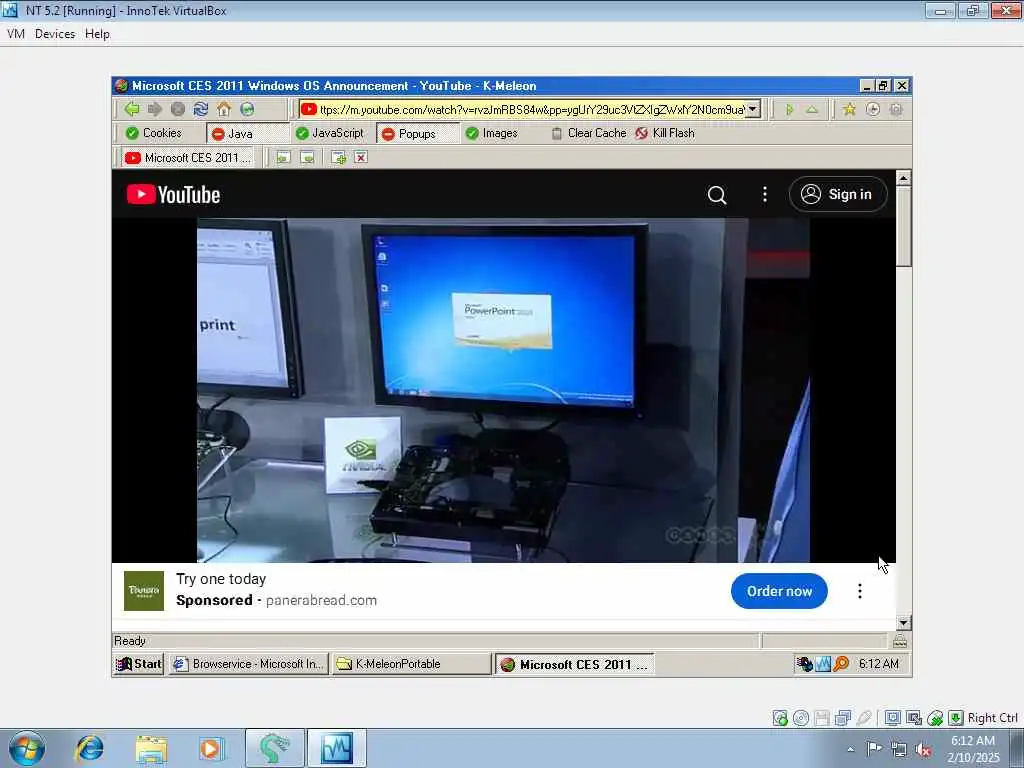Click the Microsoft CES 2011 guest taskbar button
Screen dimensions: 1024x768
click(x=575, y=664)
